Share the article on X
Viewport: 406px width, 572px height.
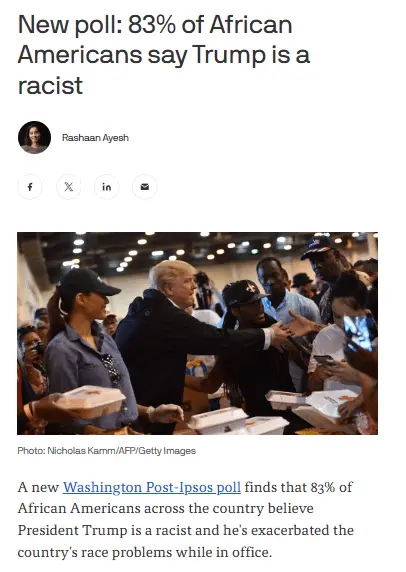coord(69,187)
